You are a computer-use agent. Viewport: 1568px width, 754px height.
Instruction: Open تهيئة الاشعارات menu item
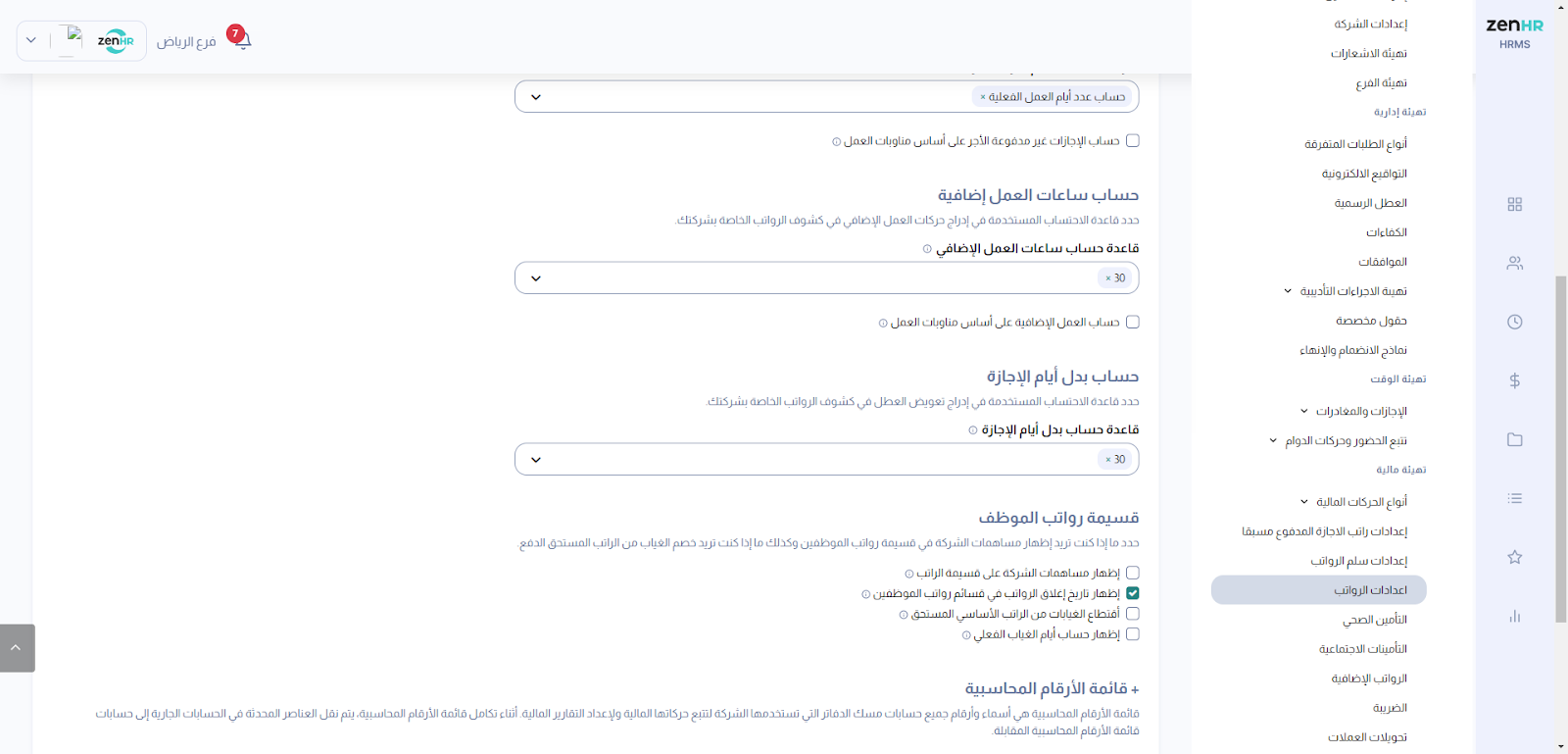click(x=1368, y=54)
